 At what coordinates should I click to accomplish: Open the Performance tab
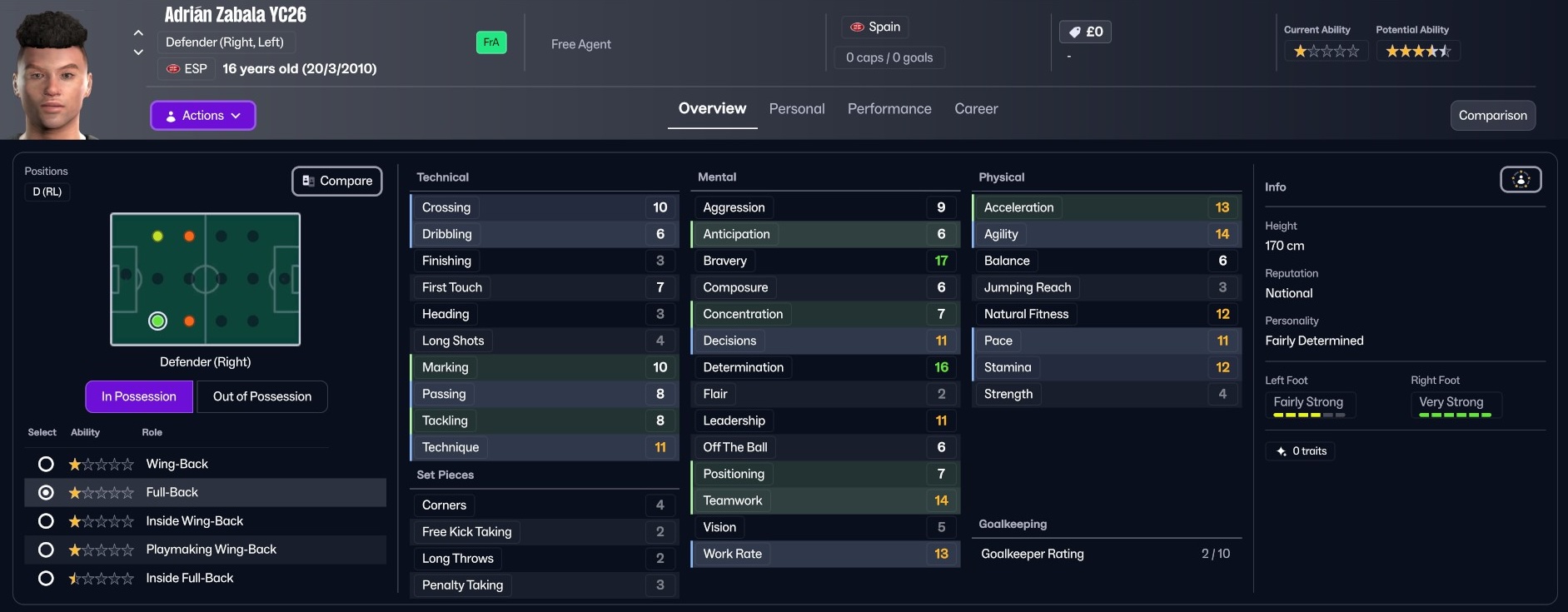click(889, 109)
